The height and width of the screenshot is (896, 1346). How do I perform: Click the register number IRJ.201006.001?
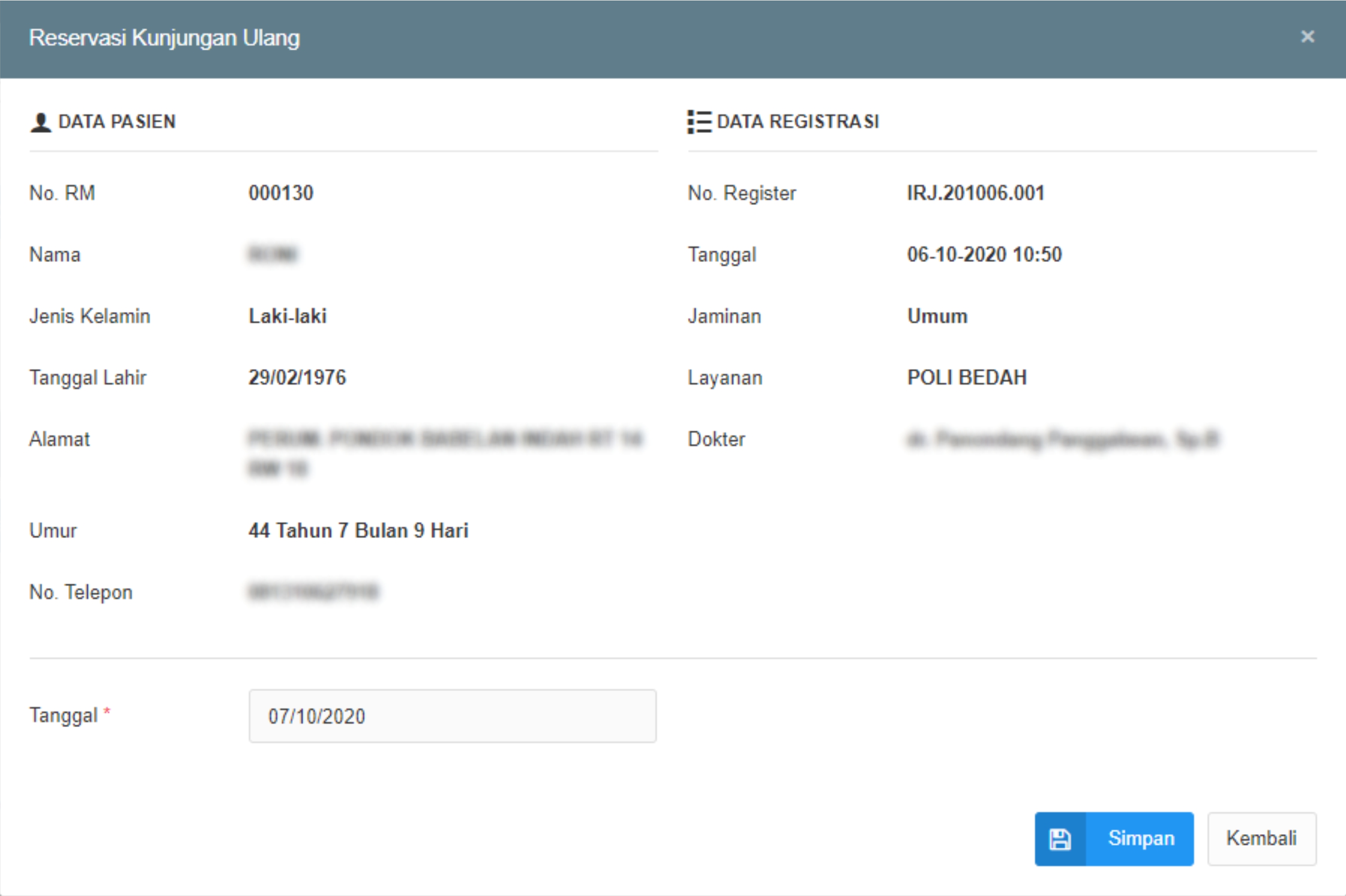click(x=975, y=193)
